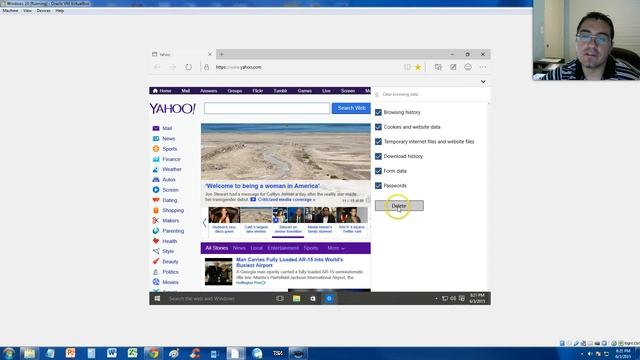
Task: Uncheck Cookies and website data checkbox
Action: pos(378,127)
